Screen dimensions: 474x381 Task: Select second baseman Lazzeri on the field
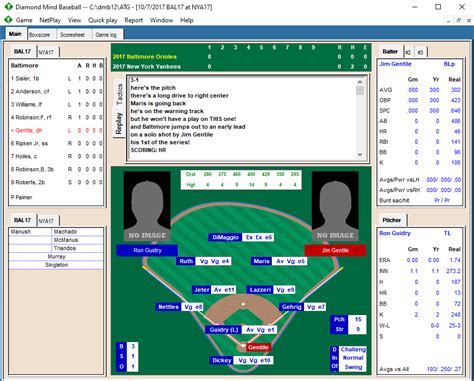pos(271,290)
